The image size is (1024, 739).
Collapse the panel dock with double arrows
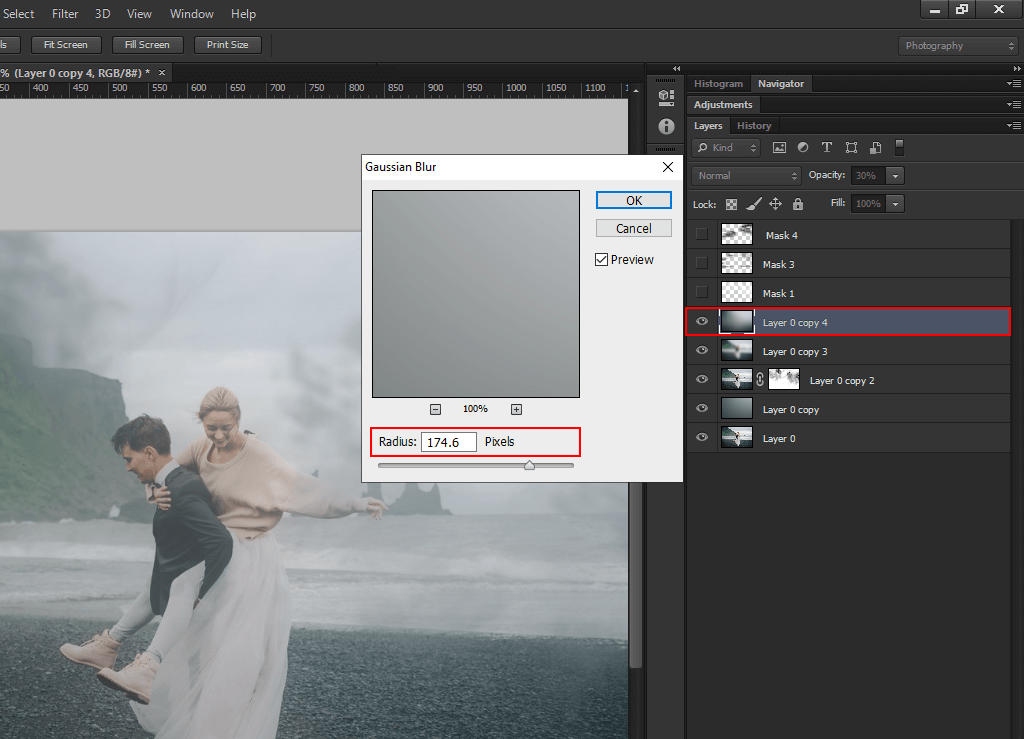[677, 69]
